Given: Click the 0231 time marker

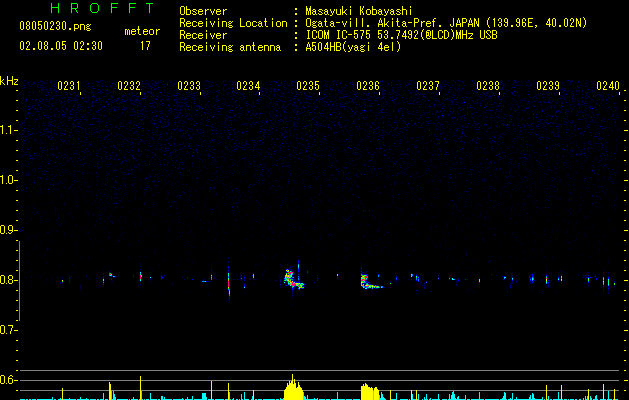Looking at the screenshot, I should [x=68, y=86].
